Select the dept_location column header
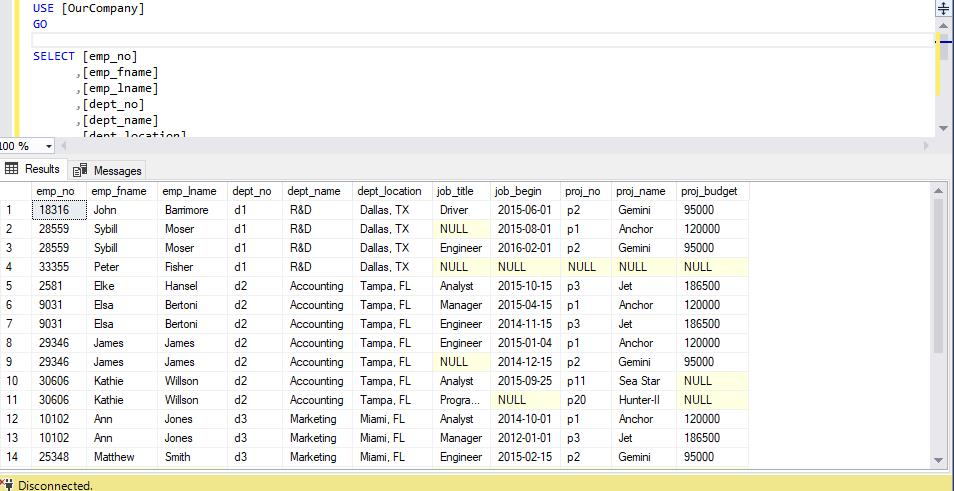This screenshot has width=954, height=491. coord(392,191)
